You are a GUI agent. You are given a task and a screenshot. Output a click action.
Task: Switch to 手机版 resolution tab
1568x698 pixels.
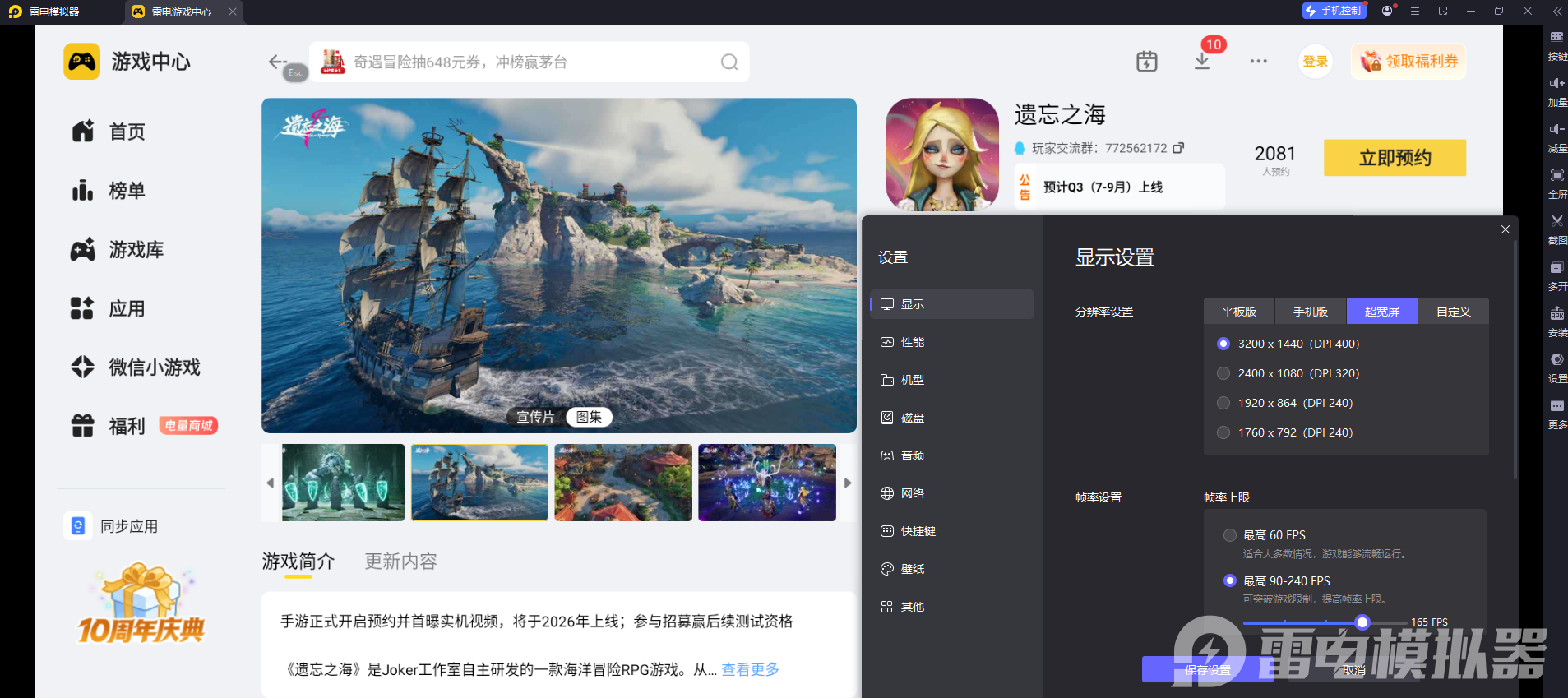(x=1311, y=312)
